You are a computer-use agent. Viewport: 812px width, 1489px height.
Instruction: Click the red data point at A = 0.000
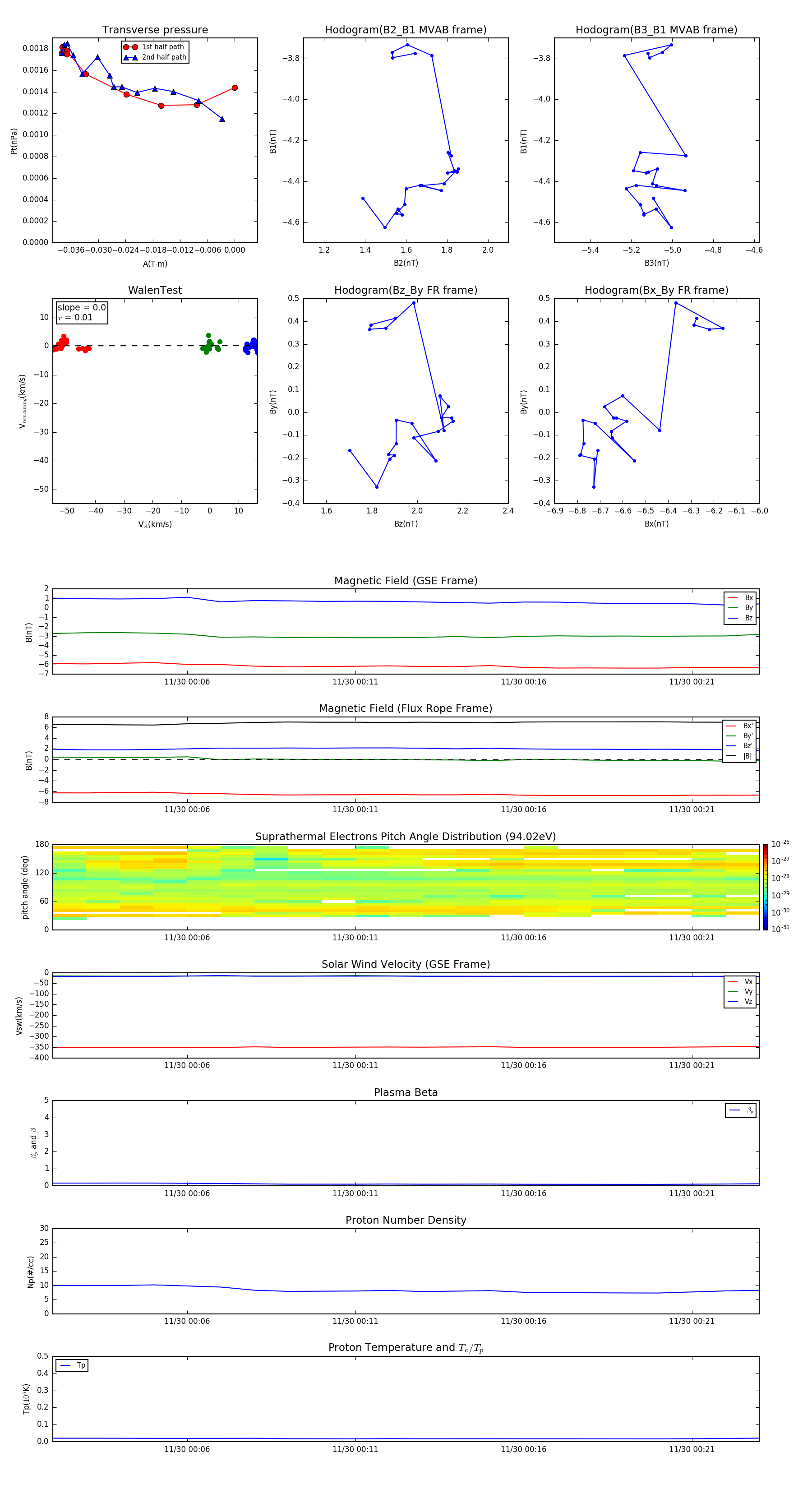pos(235,88)
